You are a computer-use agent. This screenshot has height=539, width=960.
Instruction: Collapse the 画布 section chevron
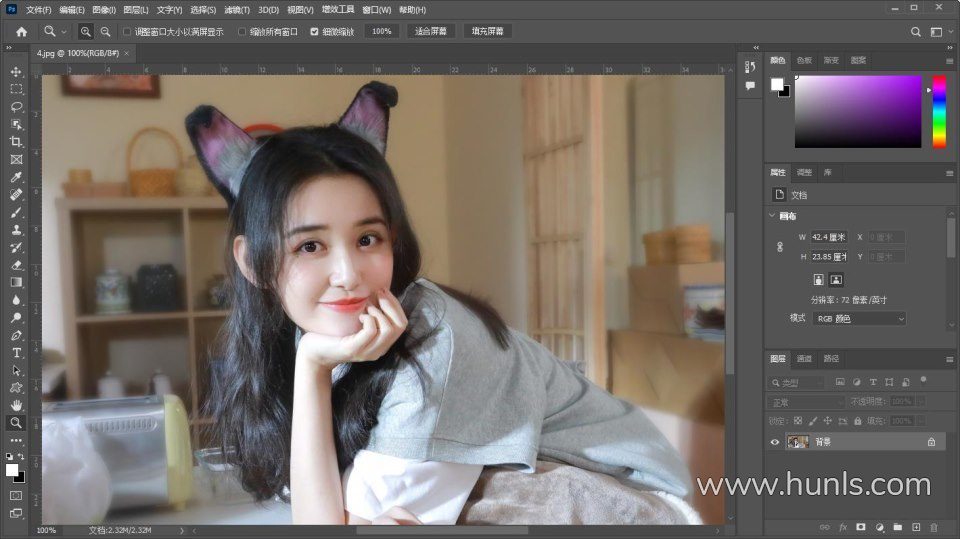pos(772,216)
